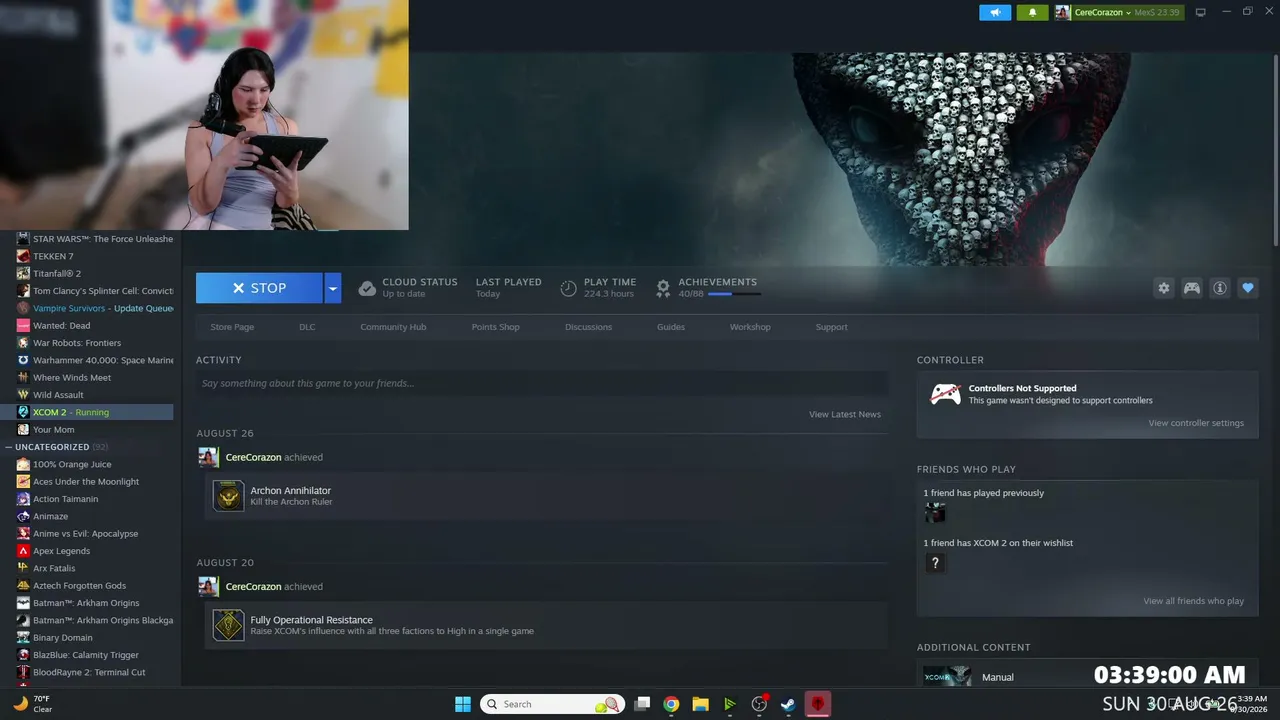Image resolution: width=1280 pixels, height=720 pixels.
Task: Collapse the Uncategorized library group
Action: click(x=8, y=447)
